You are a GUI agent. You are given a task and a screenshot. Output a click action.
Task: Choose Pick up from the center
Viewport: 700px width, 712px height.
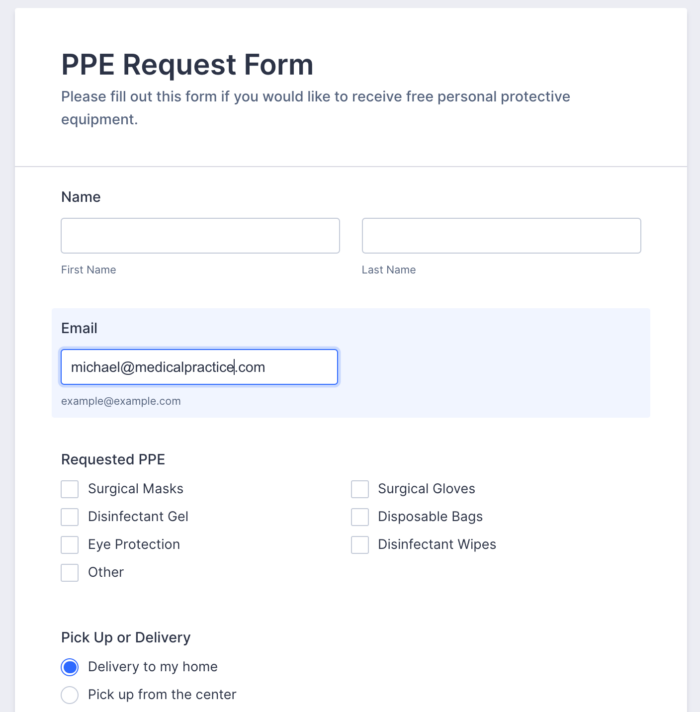tap(70, 695)
